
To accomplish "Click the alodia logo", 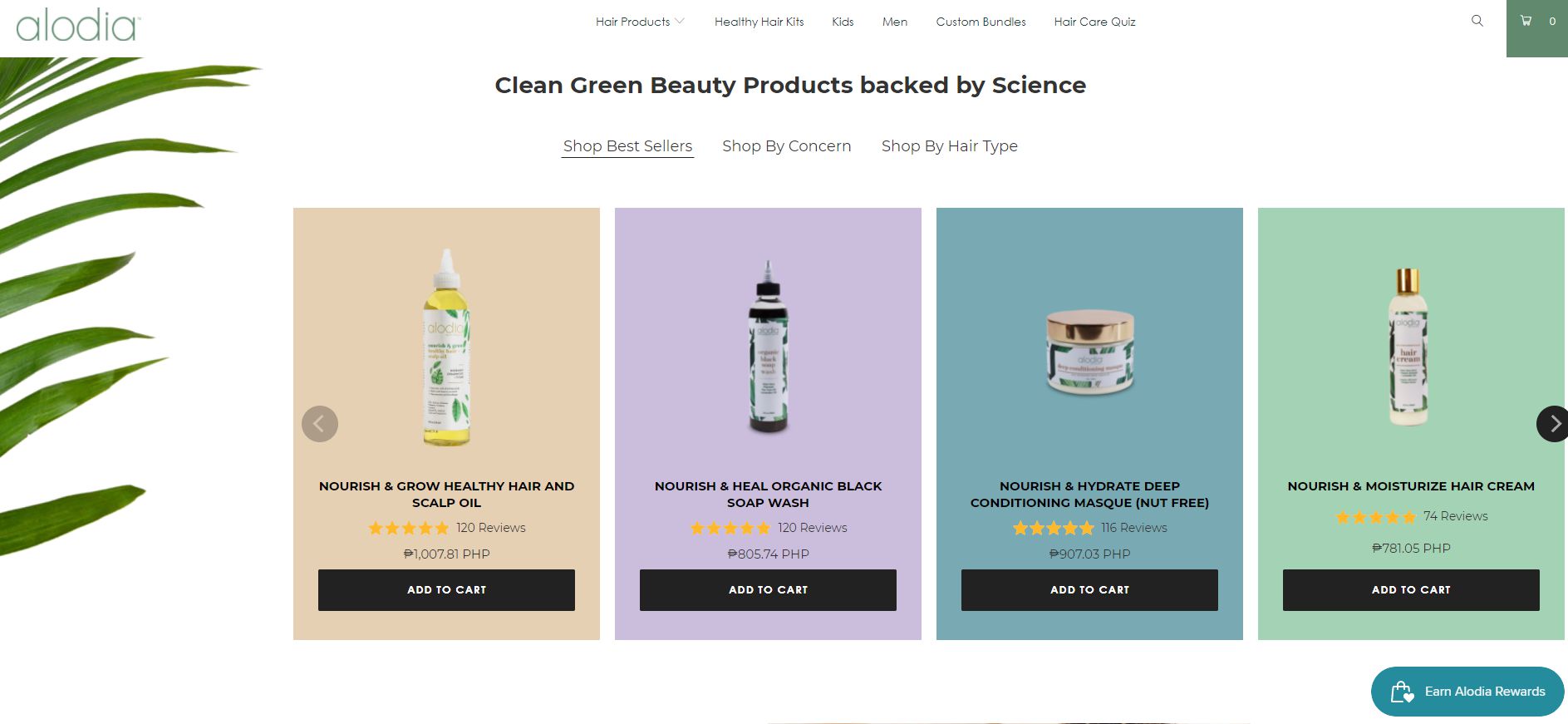I will coord(78,26).
